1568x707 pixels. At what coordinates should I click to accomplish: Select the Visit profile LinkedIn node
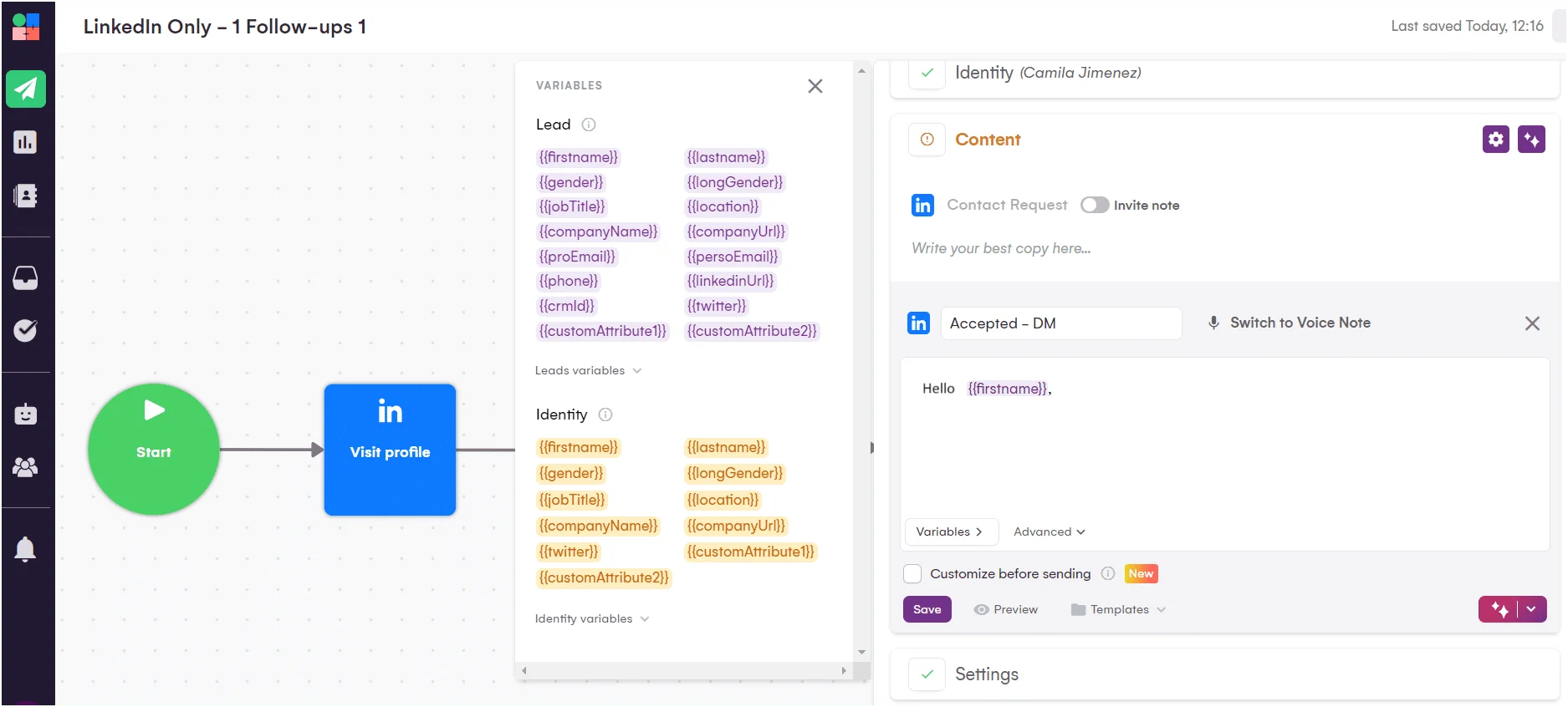point(390,450)
